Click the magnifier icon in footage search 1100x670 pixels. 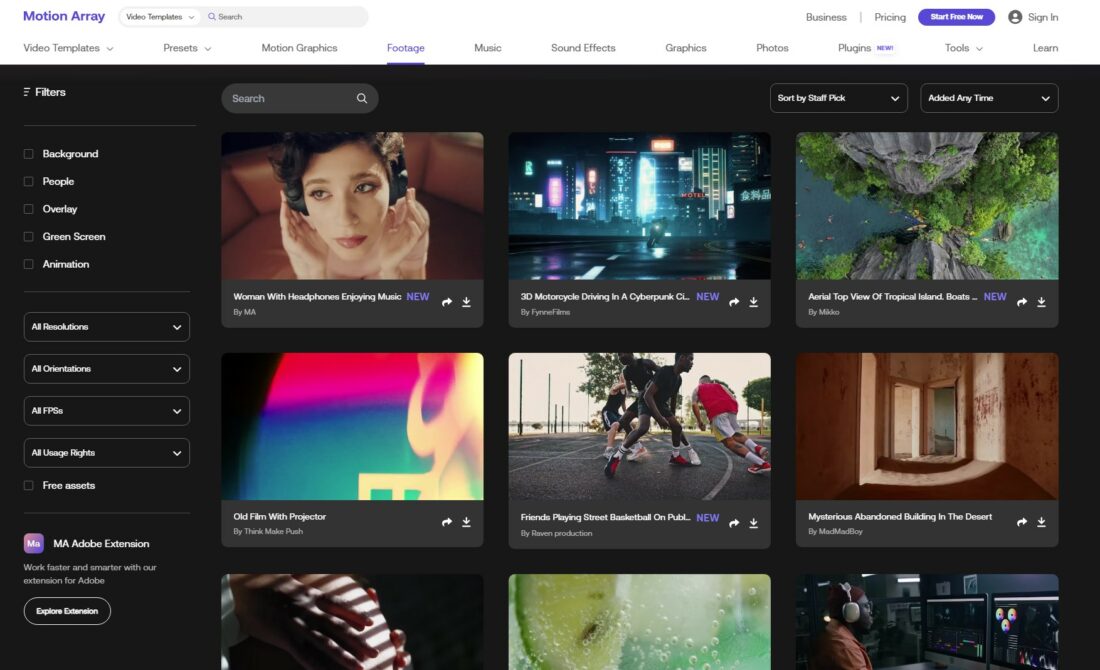coord(362,98)
